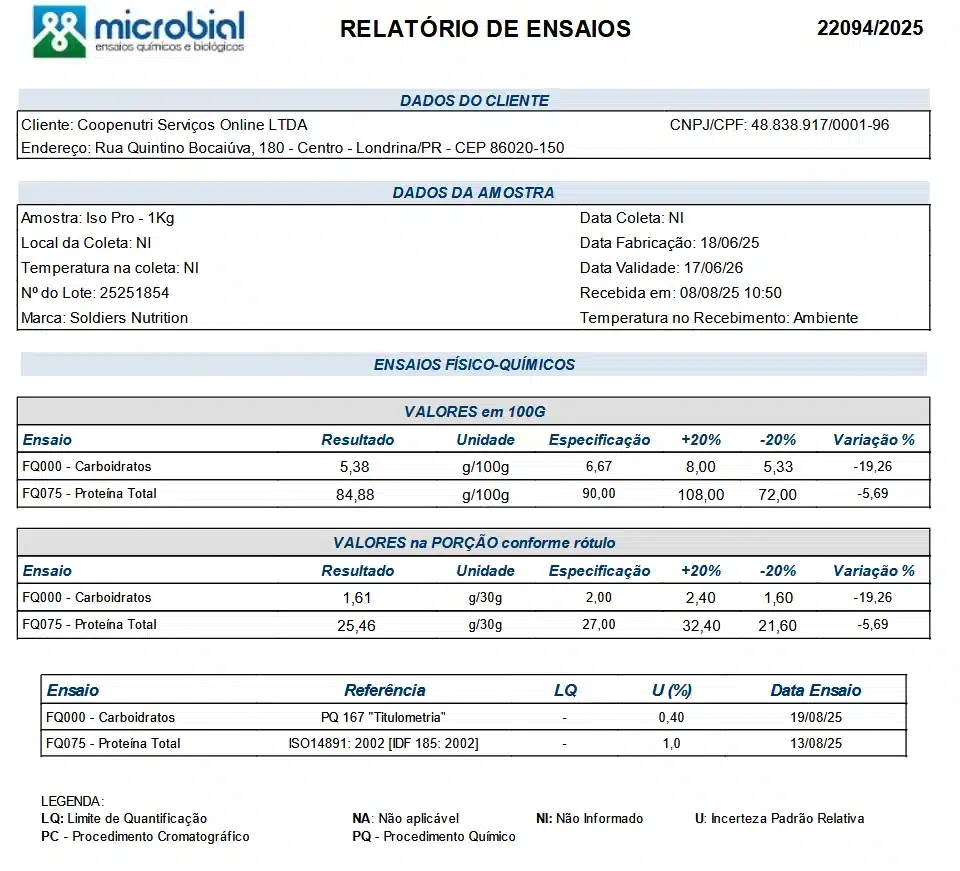This screenshot has width=960, height=871.
Task: Select the Endereço Rua Quintino Bocaiúva line
Action: tap(292, 148)
